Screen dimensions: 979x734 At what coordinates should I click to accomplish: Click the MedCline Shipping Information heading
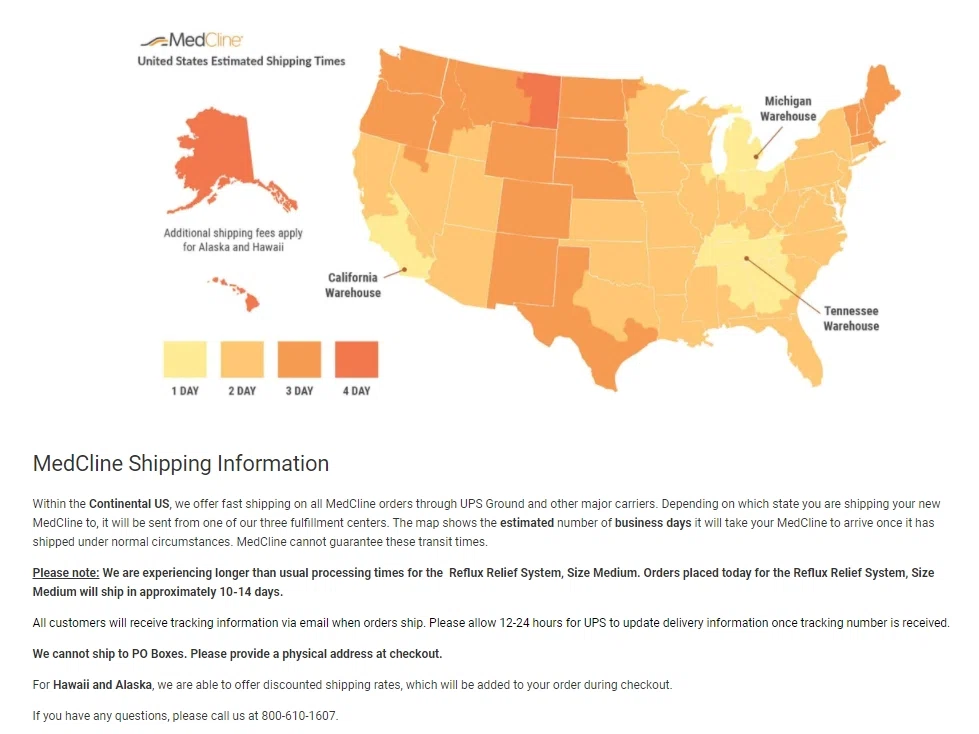tap(181, 464)
